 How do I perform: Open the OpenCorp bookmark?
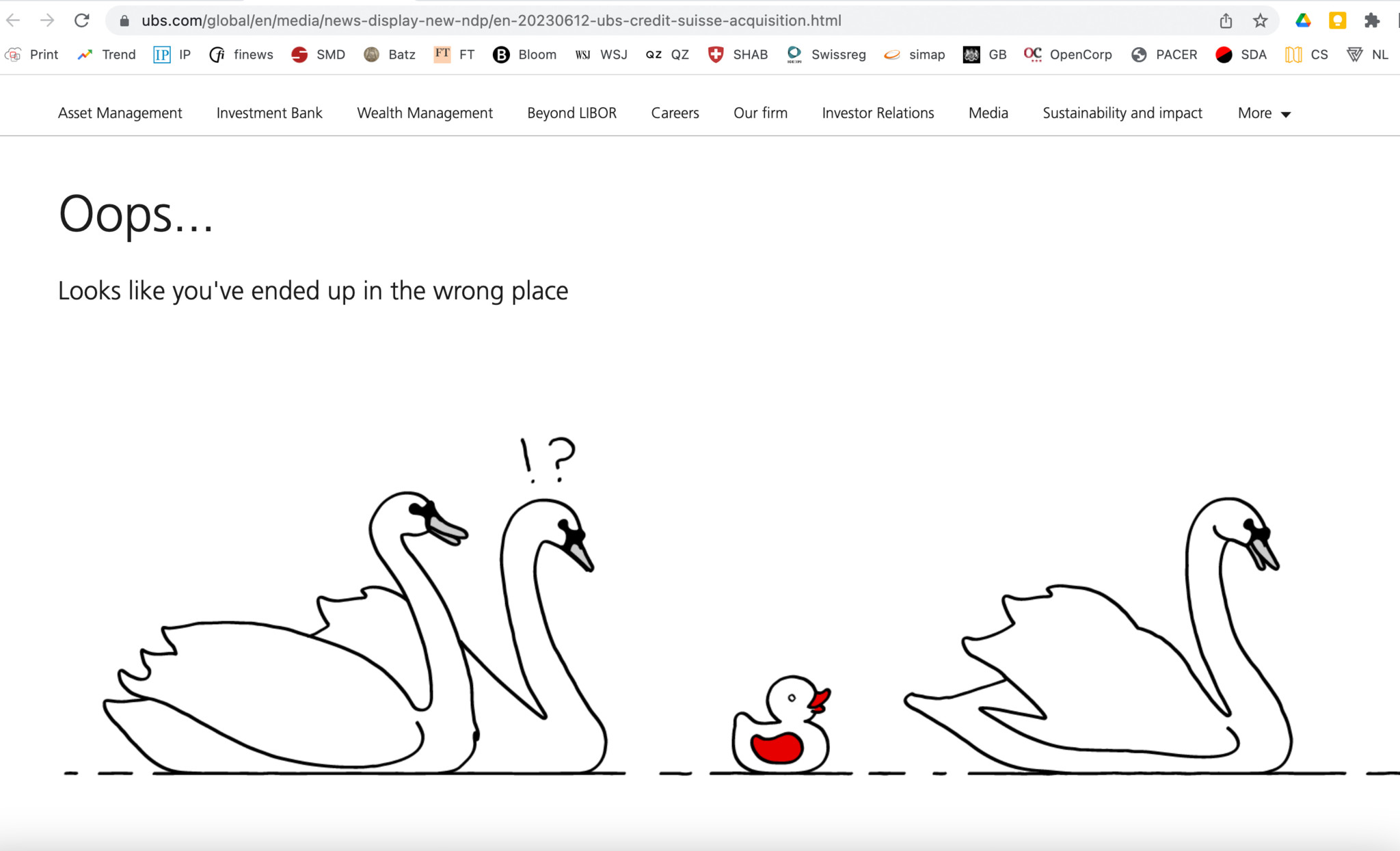pyautogui.click(x=1068, y=55)
